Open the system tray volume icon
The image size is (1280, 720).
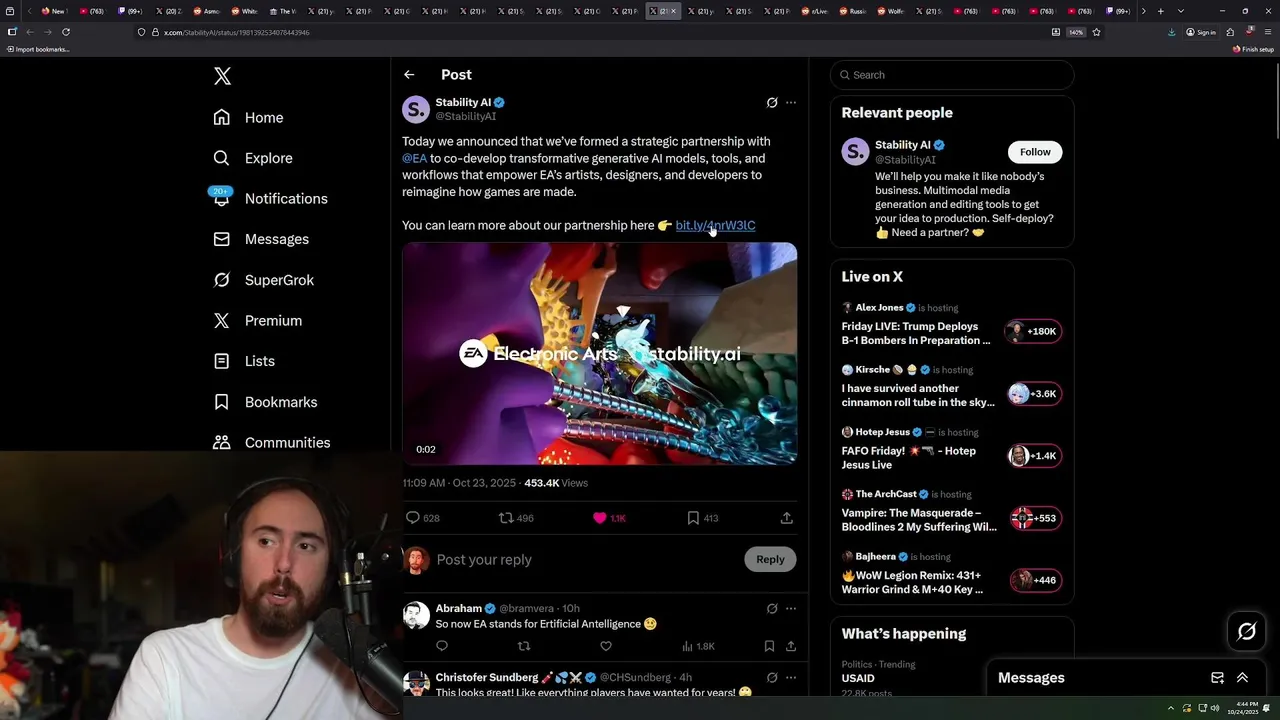(1216, 708)
